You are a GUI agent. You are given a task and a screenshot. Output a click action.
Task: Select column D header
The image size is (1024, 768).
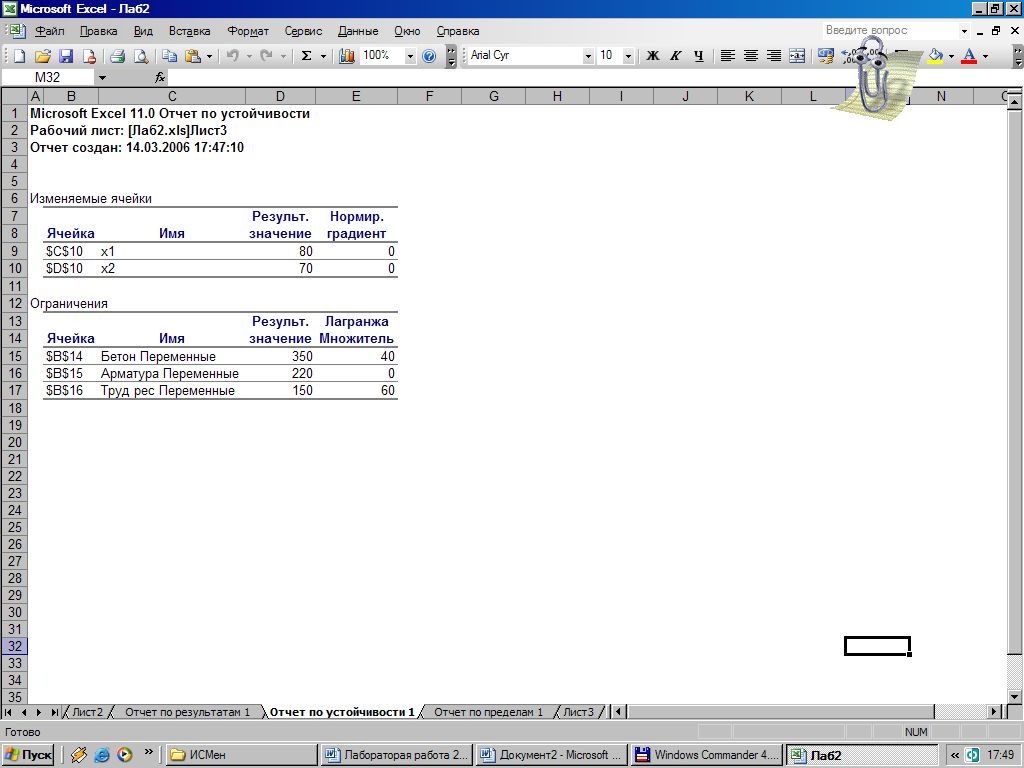[280, 97]
